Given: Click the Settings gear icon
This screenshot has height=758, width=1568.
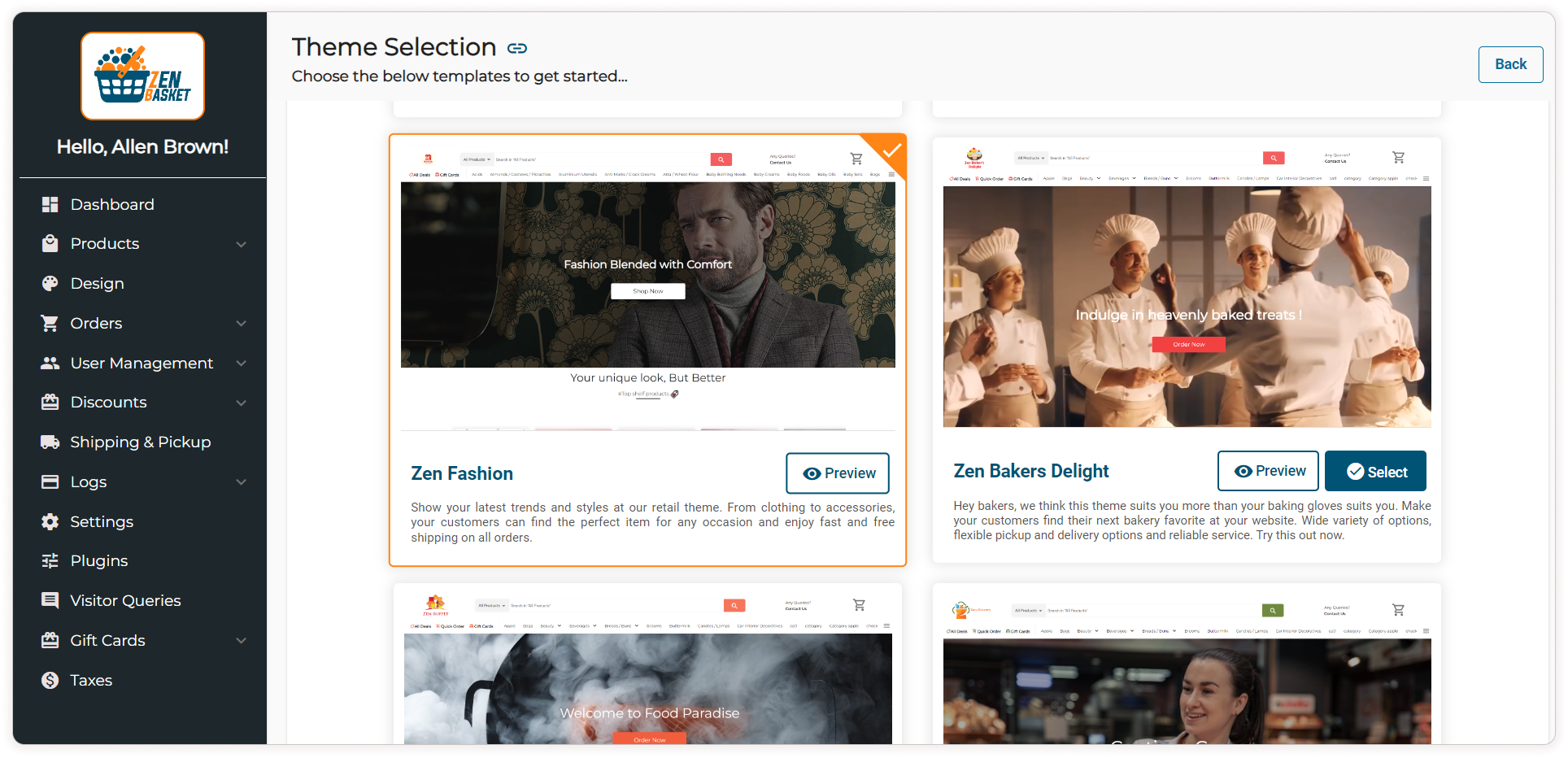Looking at the screenshot, I should (x=50, y=522).
